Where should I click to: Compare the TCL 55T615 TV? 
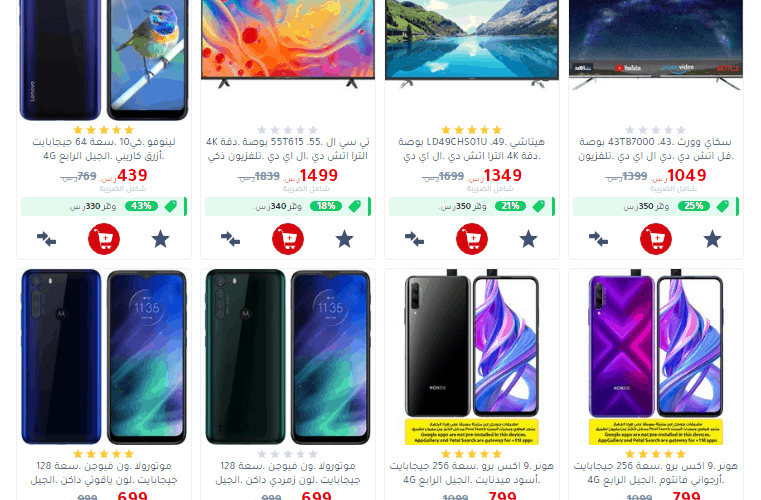pos(231,239)
